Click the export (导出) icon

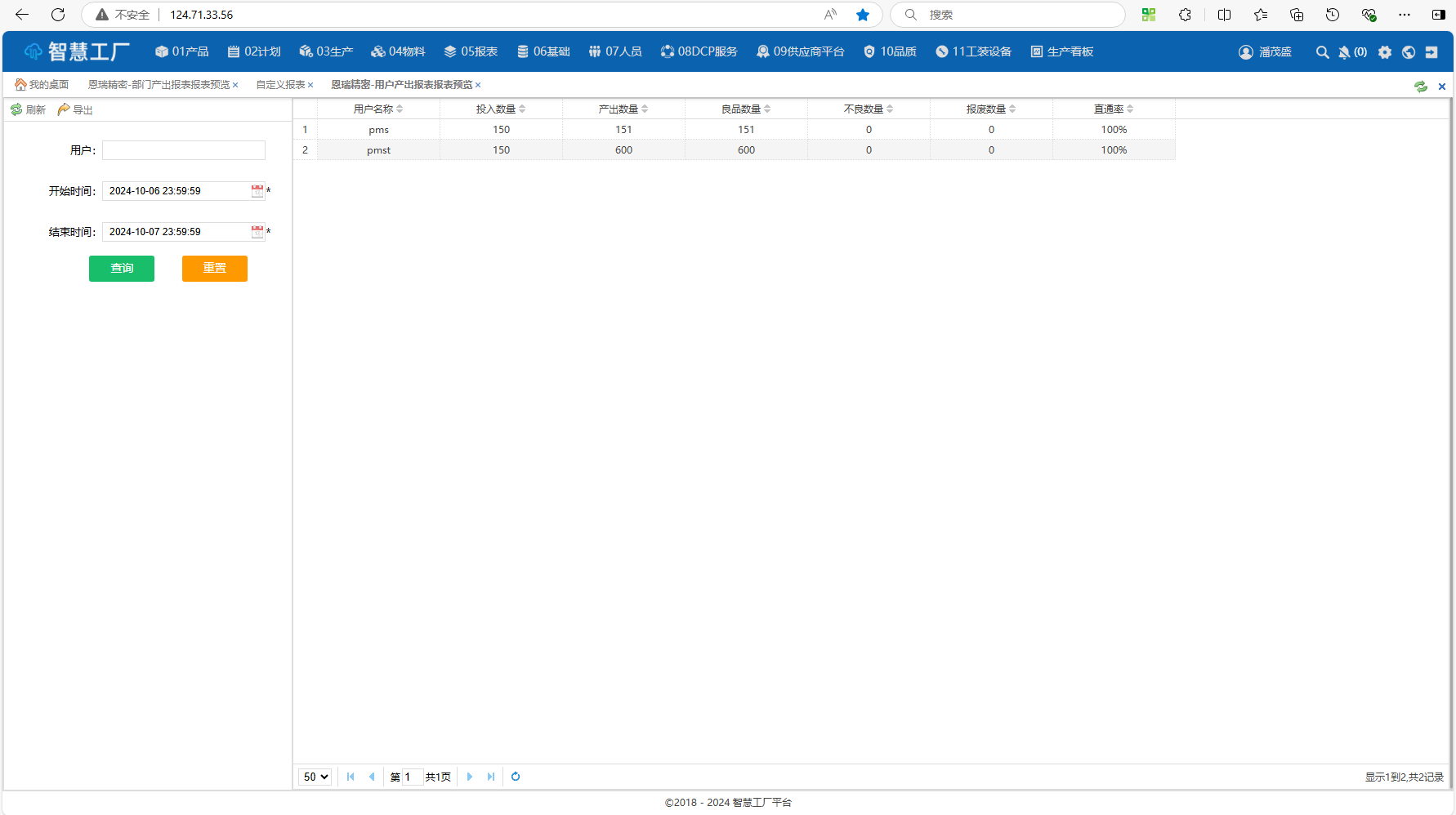(x=64, y=109)
